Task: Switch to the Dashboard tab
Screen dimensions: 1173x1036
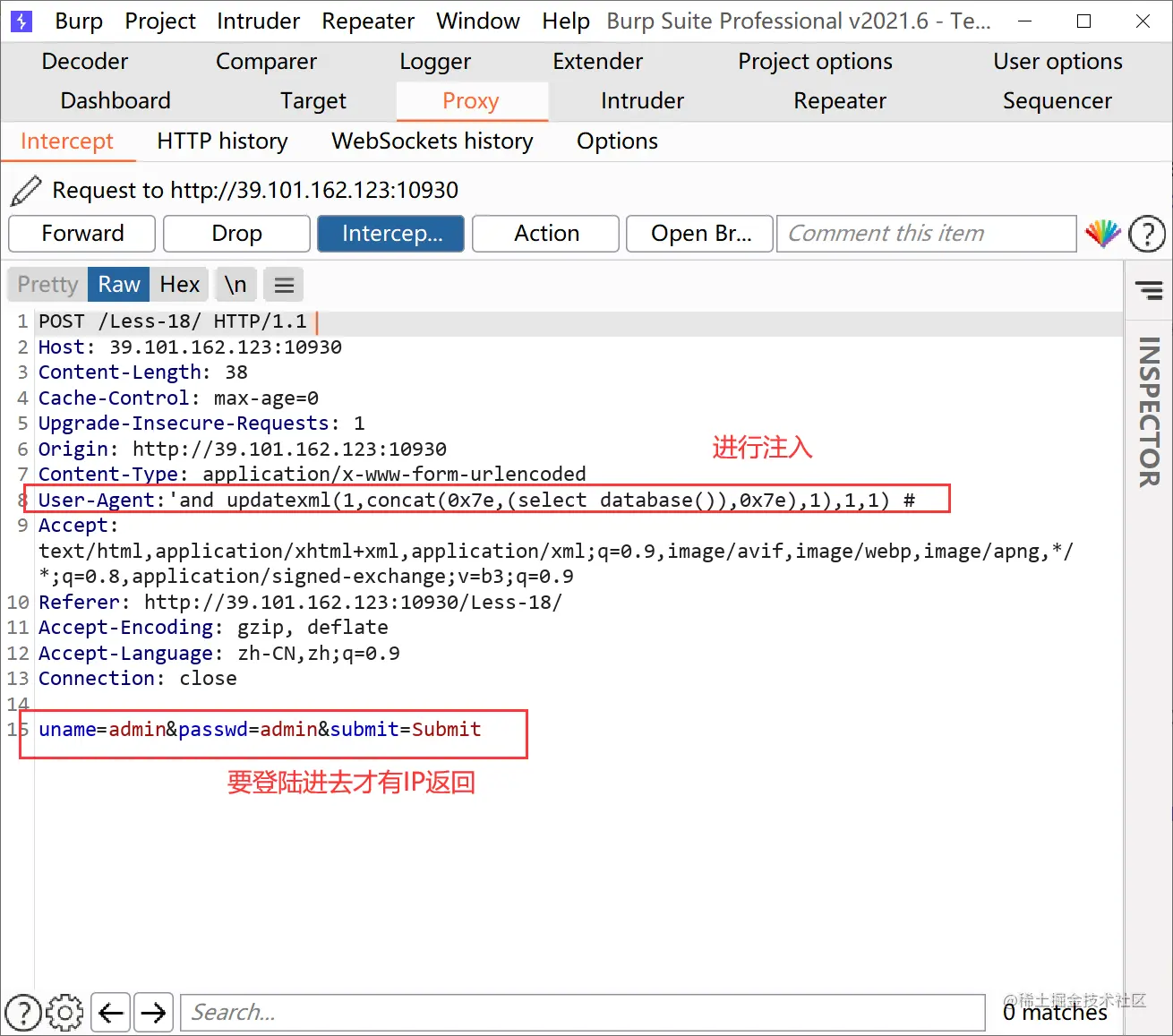Action: tap(116, 101)
